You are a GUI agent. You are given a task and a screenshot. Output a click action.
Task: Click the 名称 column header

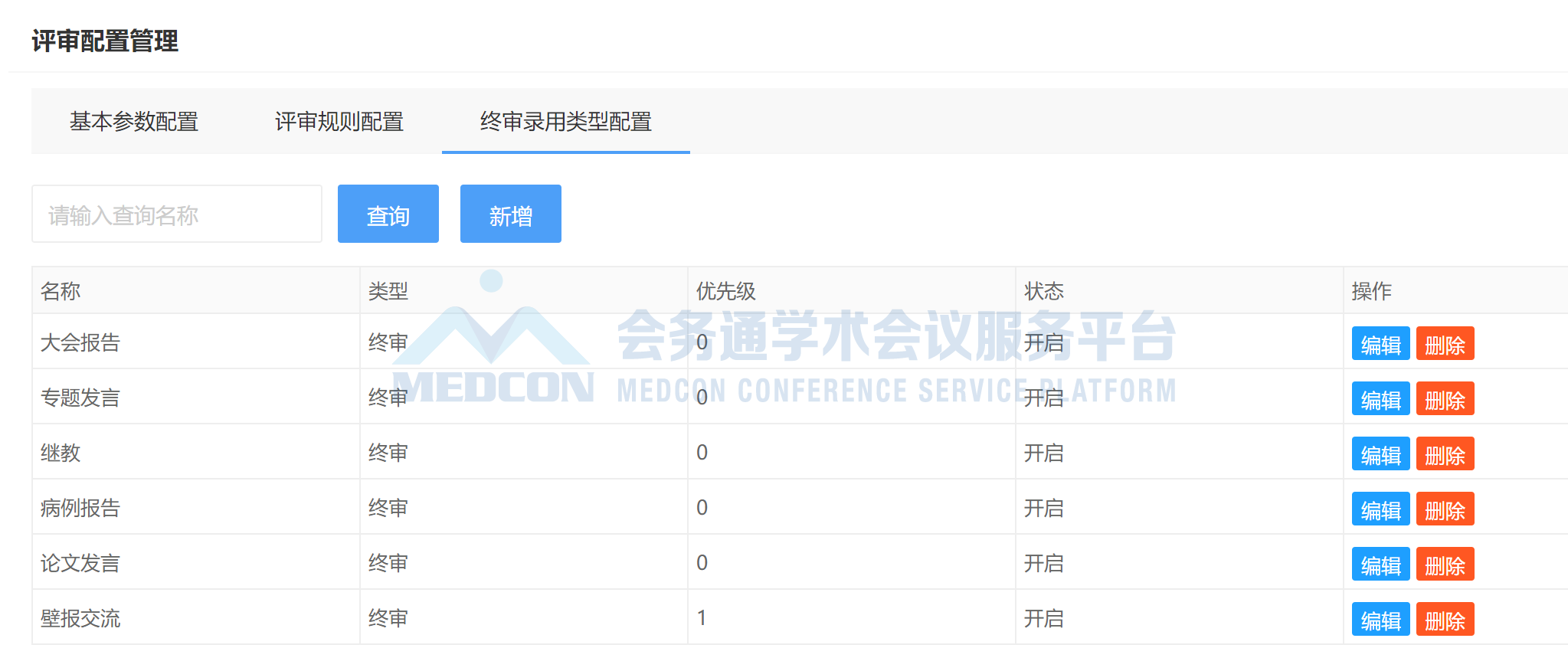point(61,291)
